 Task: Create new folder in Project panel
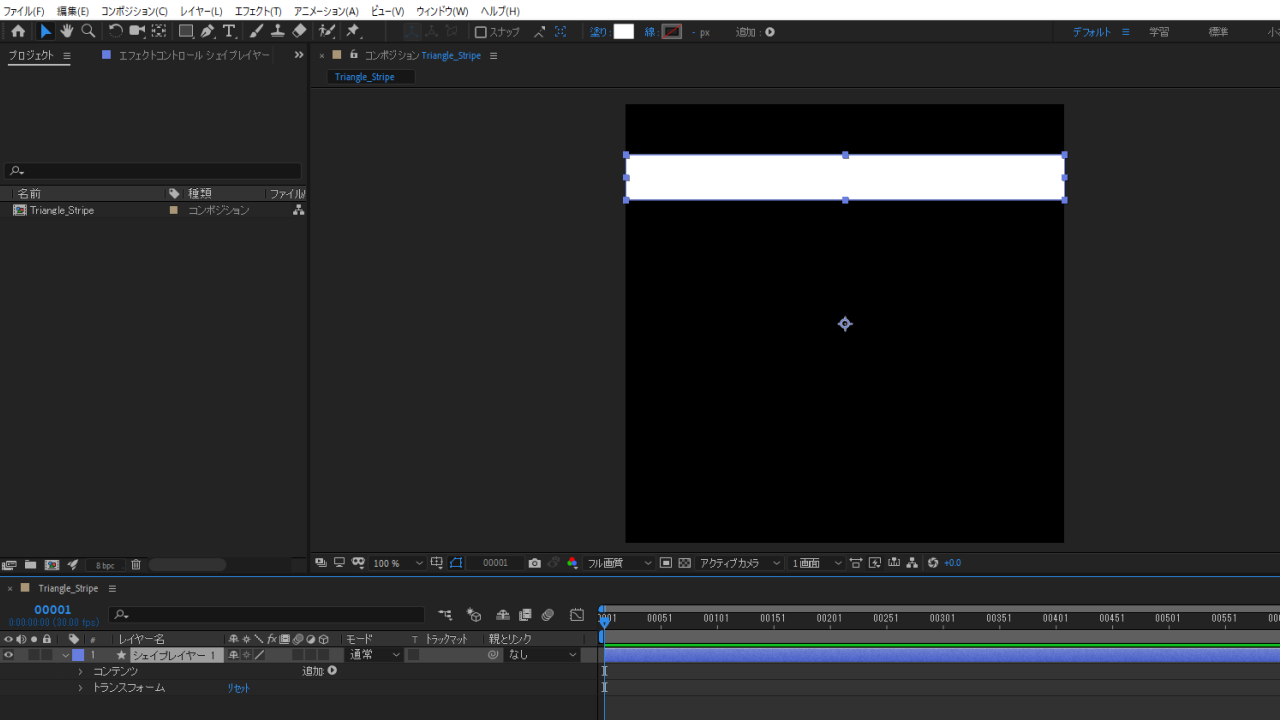[31, 565]
